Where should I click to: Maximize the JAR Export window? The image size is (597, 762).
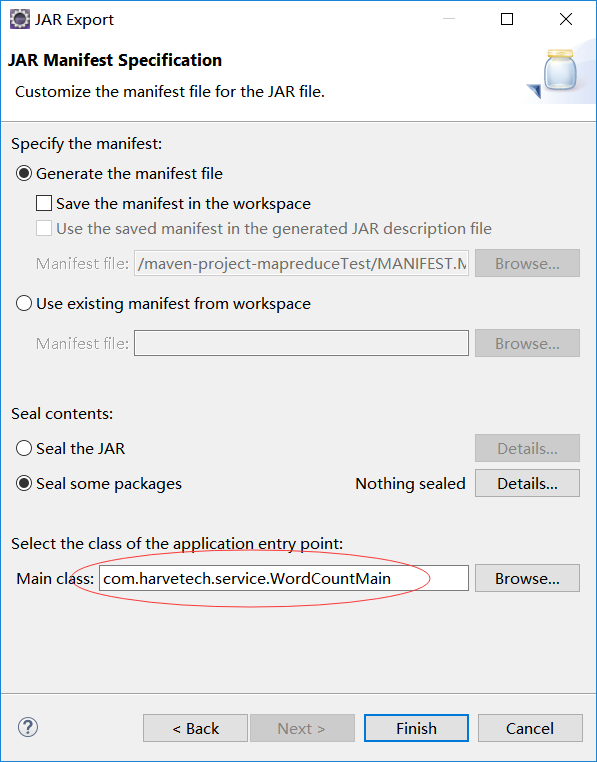click(507, 19)
